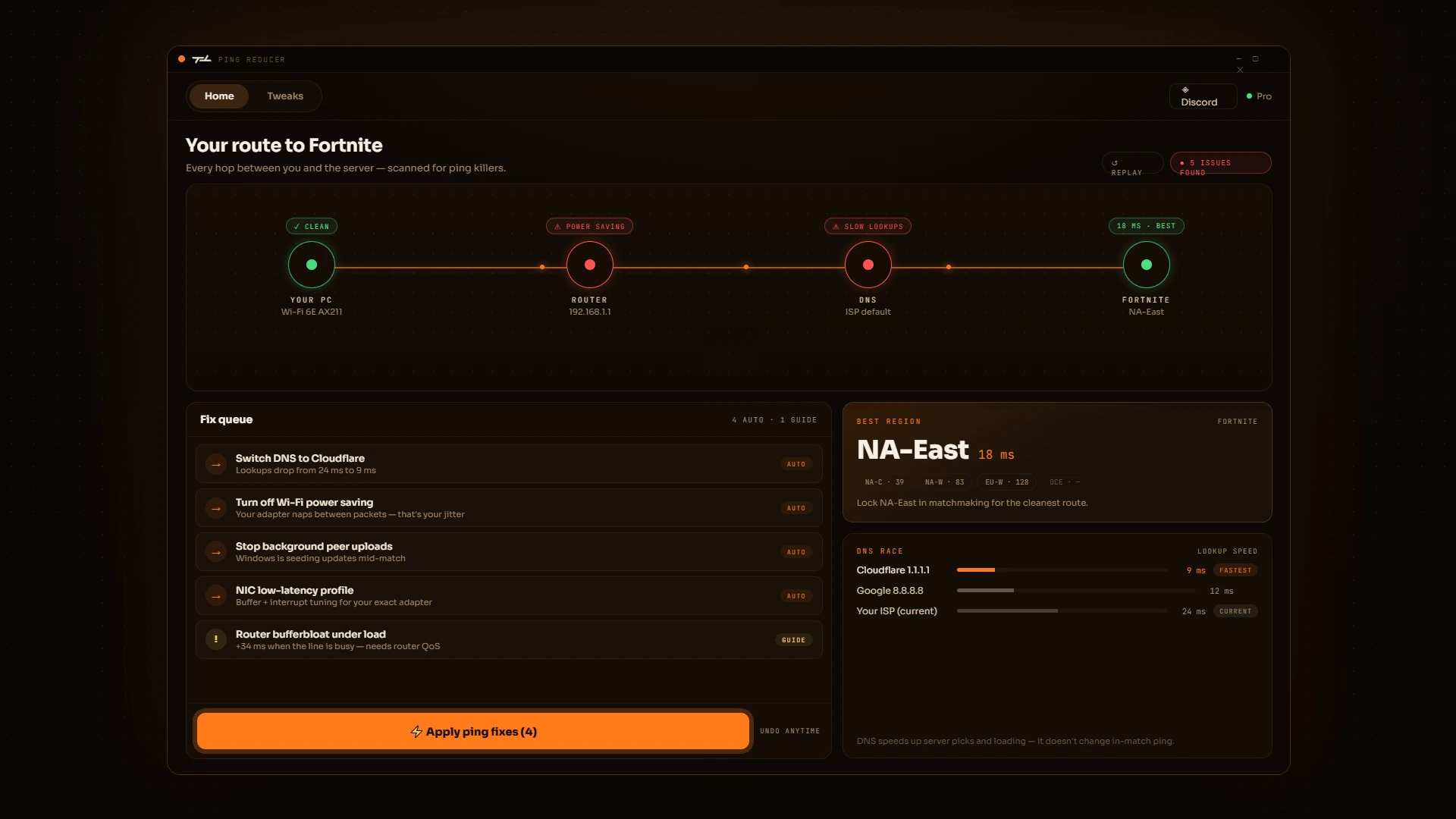Click the Your ISP speed bar

[x=1062, y=611]
